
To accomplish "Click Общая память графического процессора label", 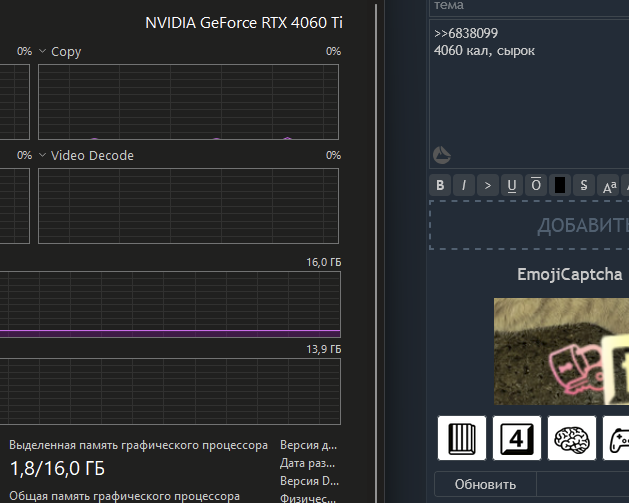I will pos(124,496).
